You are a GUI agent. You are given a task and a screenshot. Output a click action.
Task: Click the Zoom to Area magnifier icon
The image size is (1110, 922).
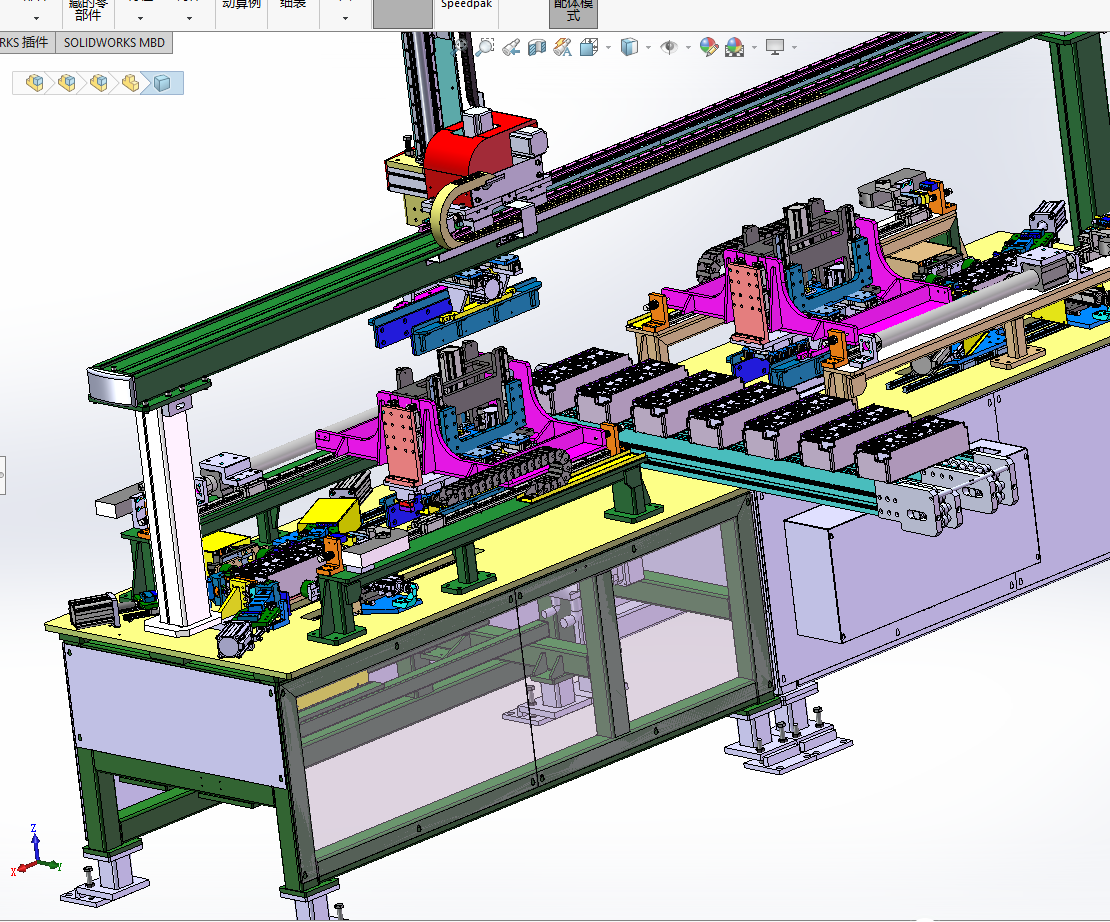click(485, 47)
